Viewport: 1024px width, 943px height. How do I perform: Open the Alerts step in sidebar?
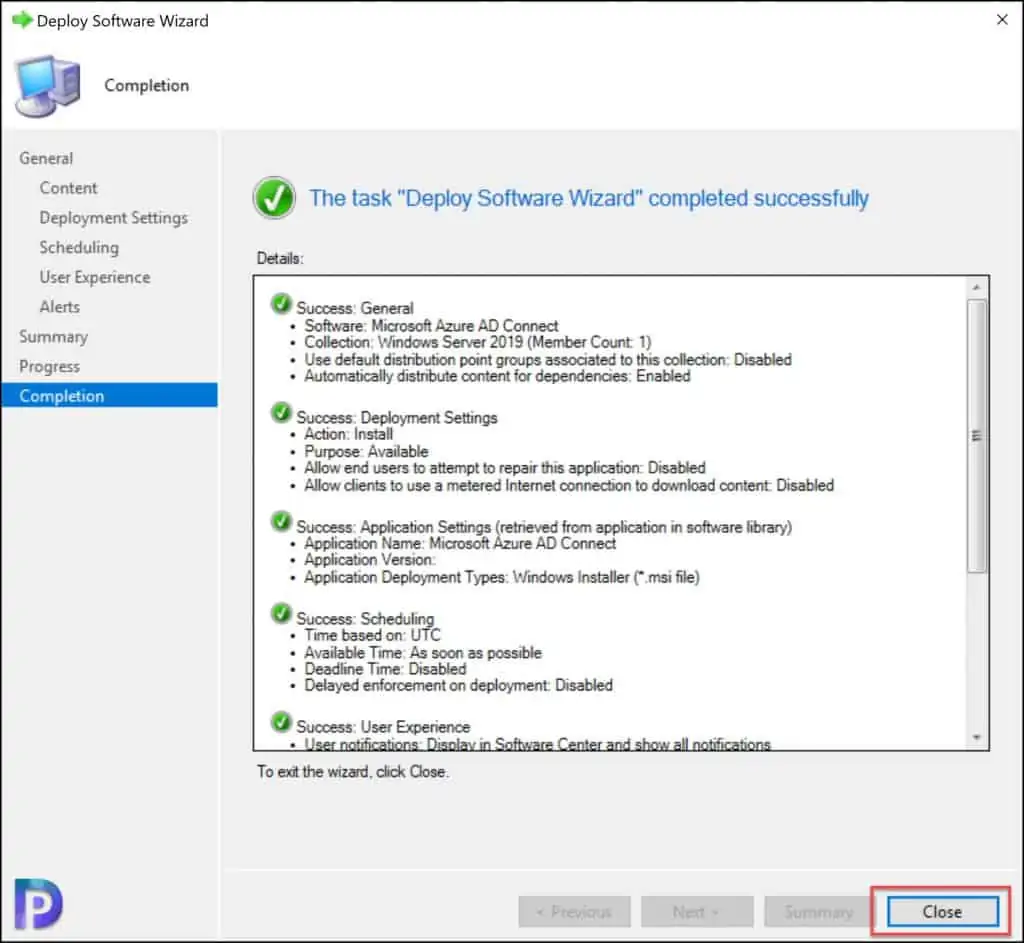point(59,307)
